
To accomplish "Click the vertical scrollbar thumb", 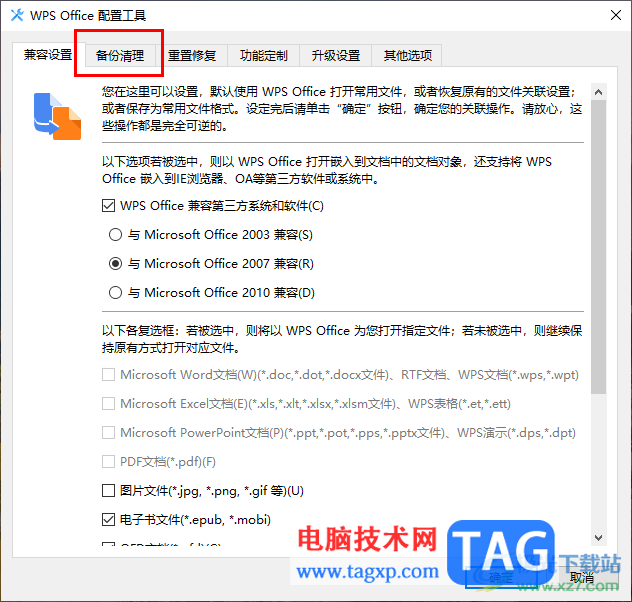I will click(x=599, y=247).
